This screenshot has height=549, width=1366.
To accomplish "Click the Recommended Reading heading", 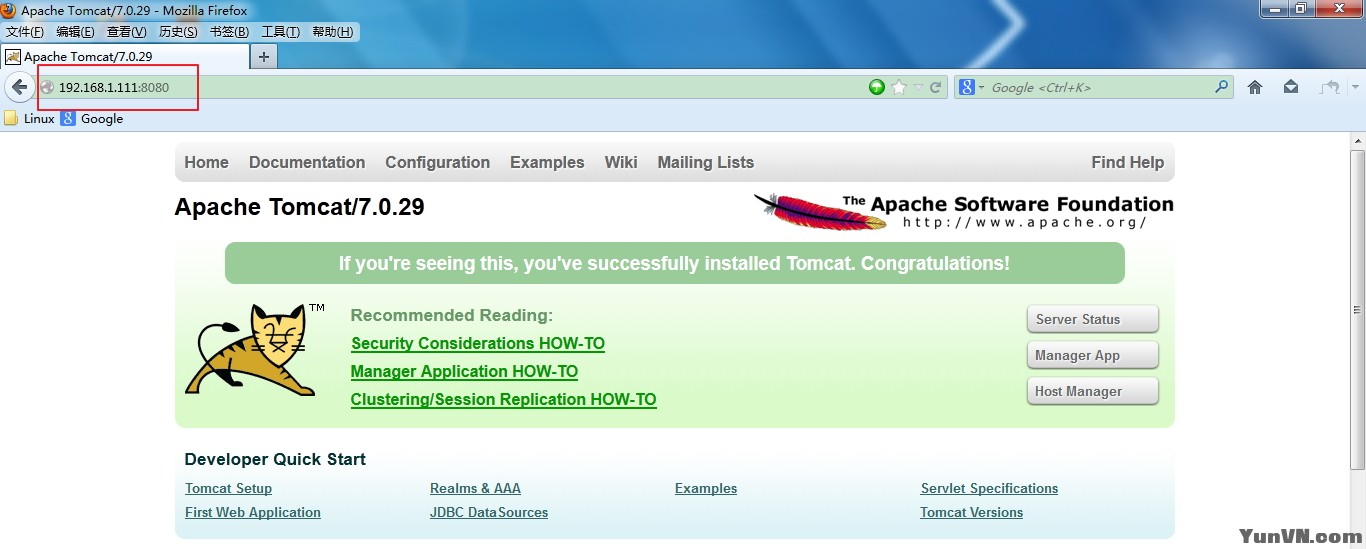I will point(451,315).
